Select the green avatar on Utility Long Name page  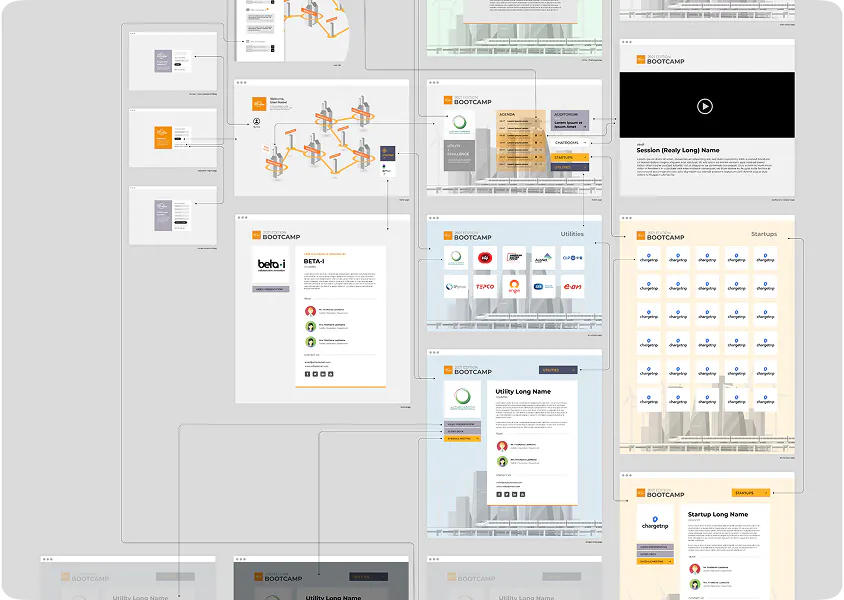tap(502, 462)
